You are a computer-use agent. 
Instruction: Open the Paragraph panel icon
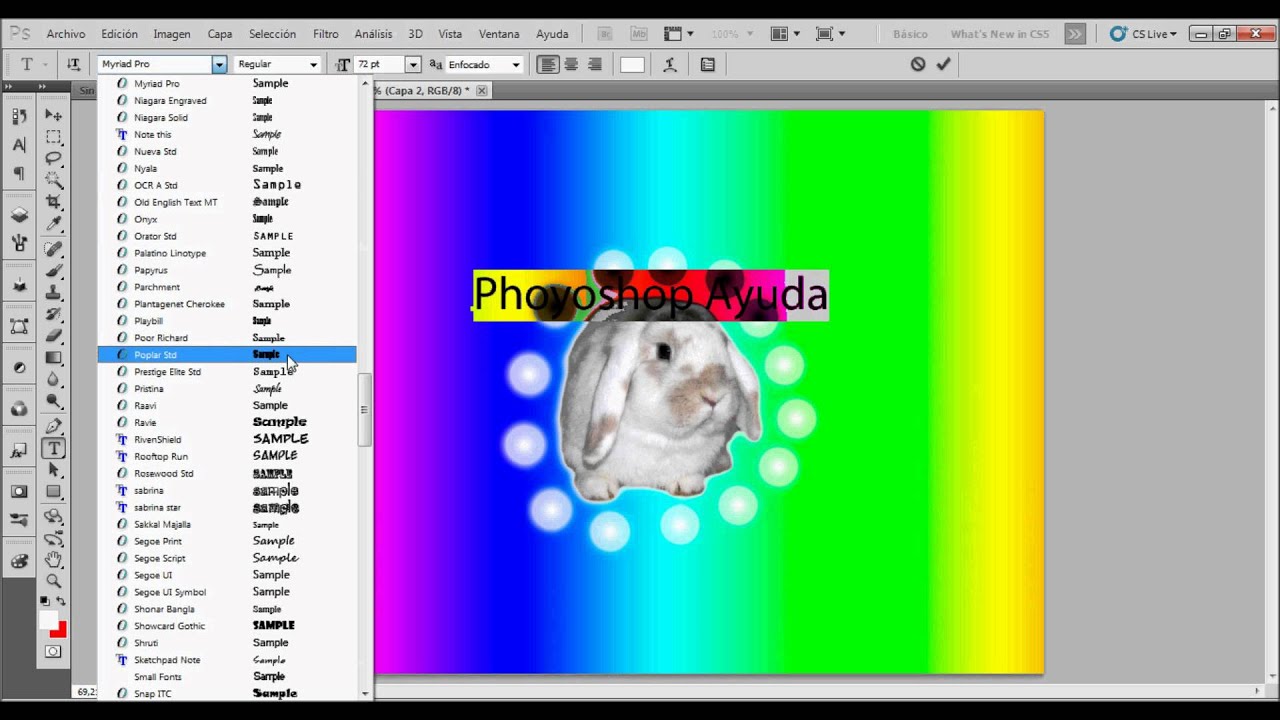(x=19, y=173)
